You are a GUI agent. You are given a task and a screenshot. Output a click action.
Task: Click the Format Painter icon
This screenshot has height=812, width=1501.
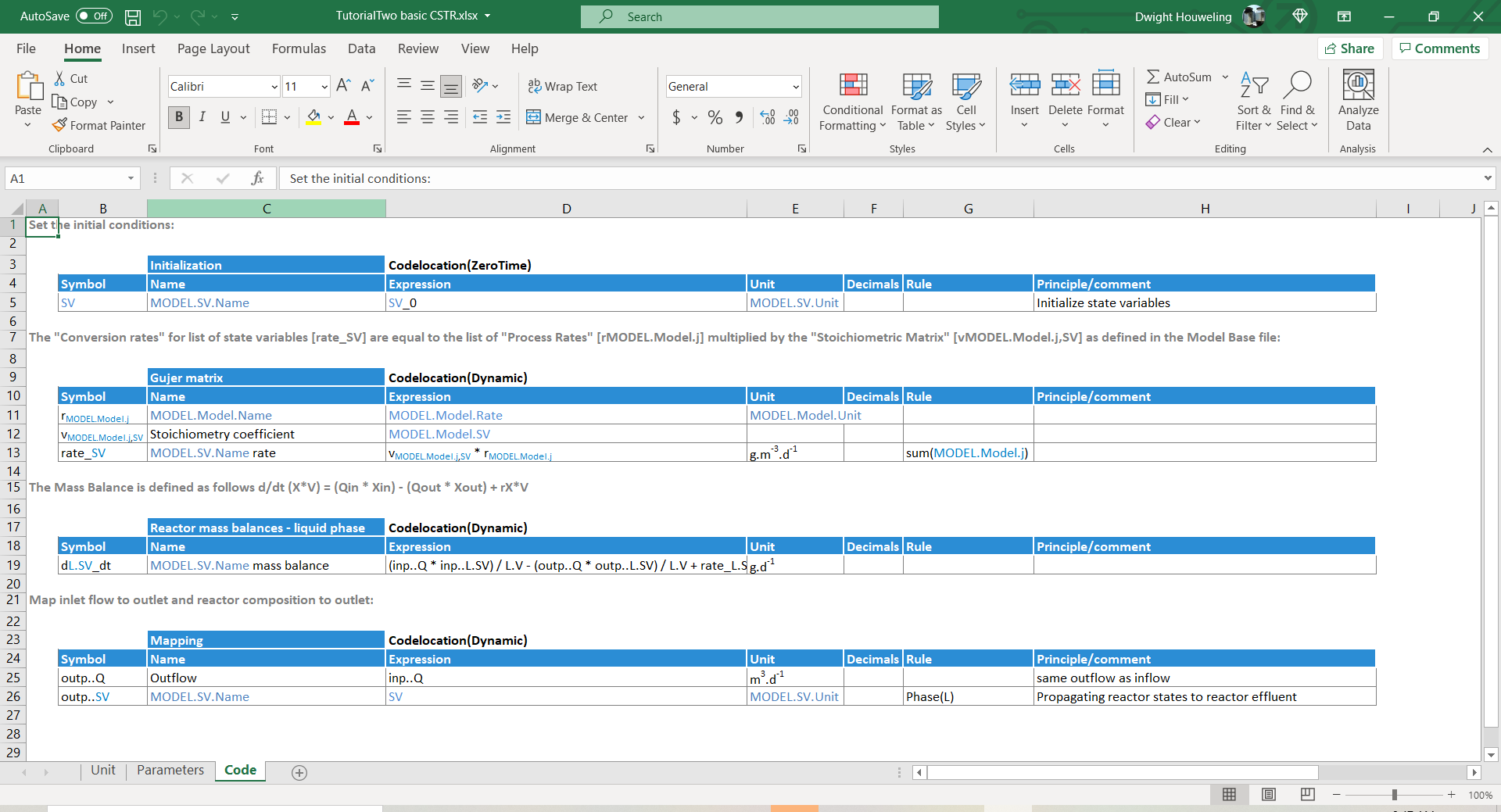[x=60, y=125]
